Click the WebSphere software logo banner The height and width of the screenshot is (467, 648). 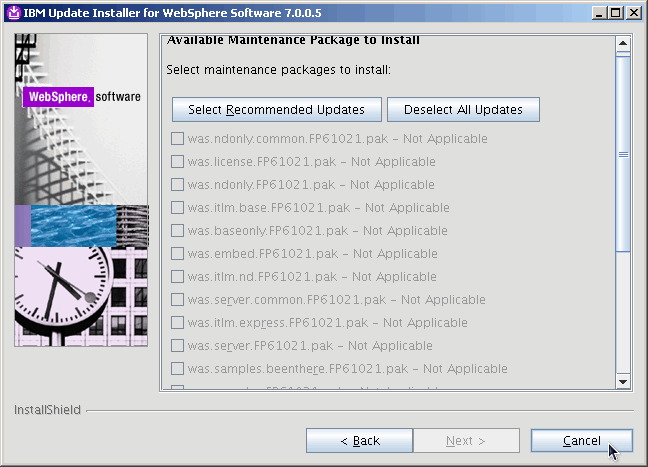tap(81, 97)
